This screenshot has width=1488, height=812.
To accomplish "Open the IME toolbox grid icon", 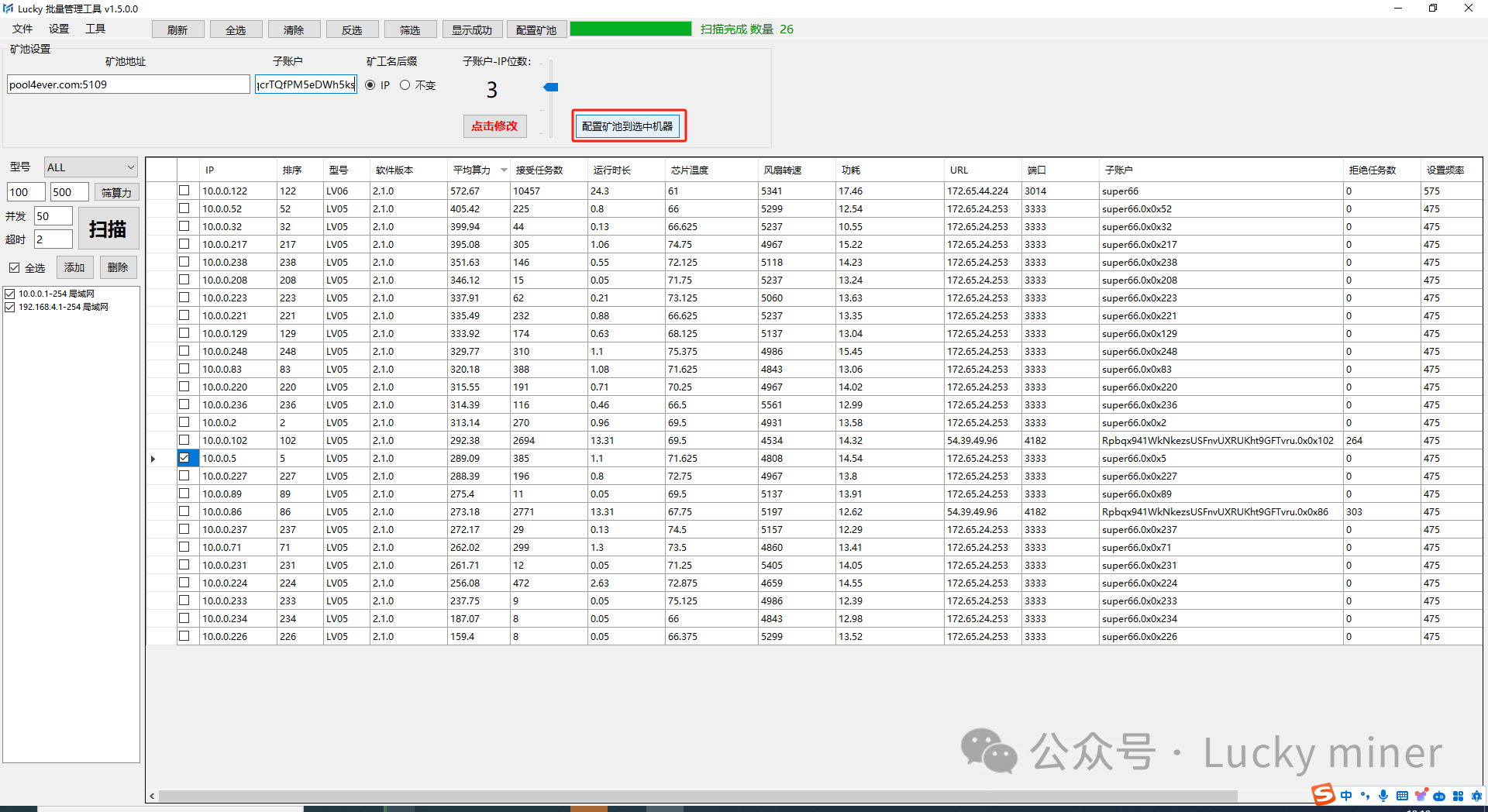I will point(1458,796).
